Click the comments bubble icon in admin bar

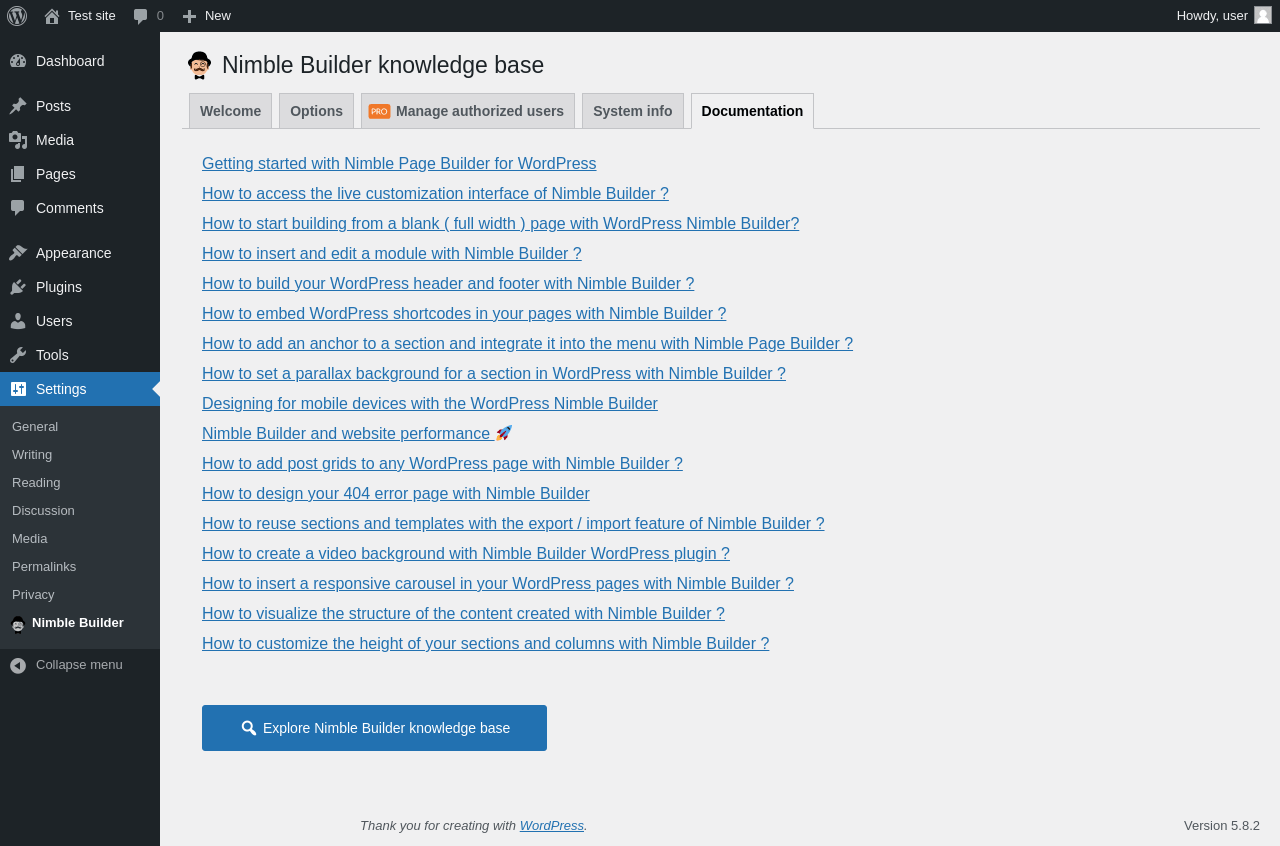click(x=141, y=16)
